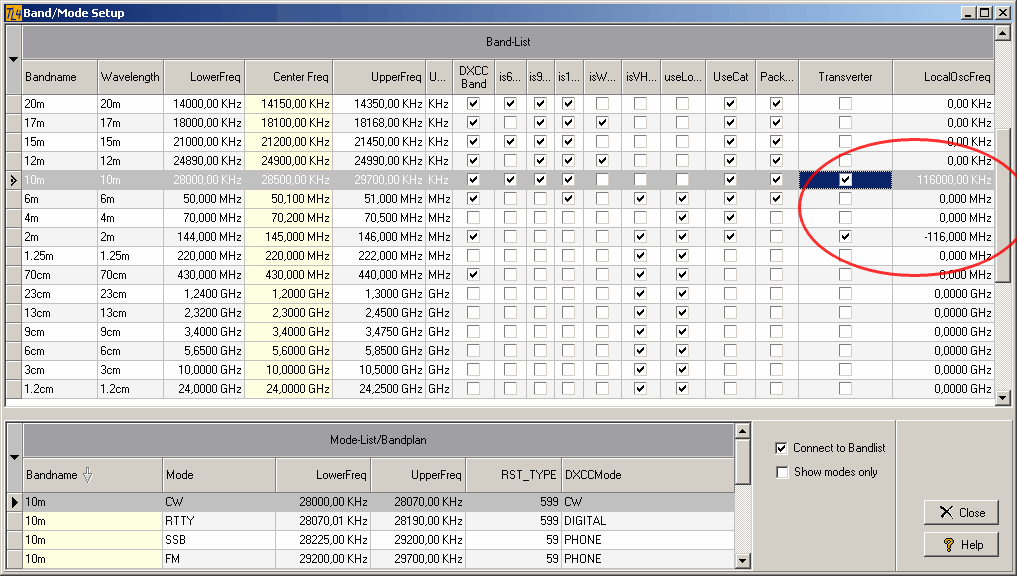This screenshot has height=576, width=1017.
Task: Click the Band/Mode Setup title bar app icon
Action: (13, 12)
